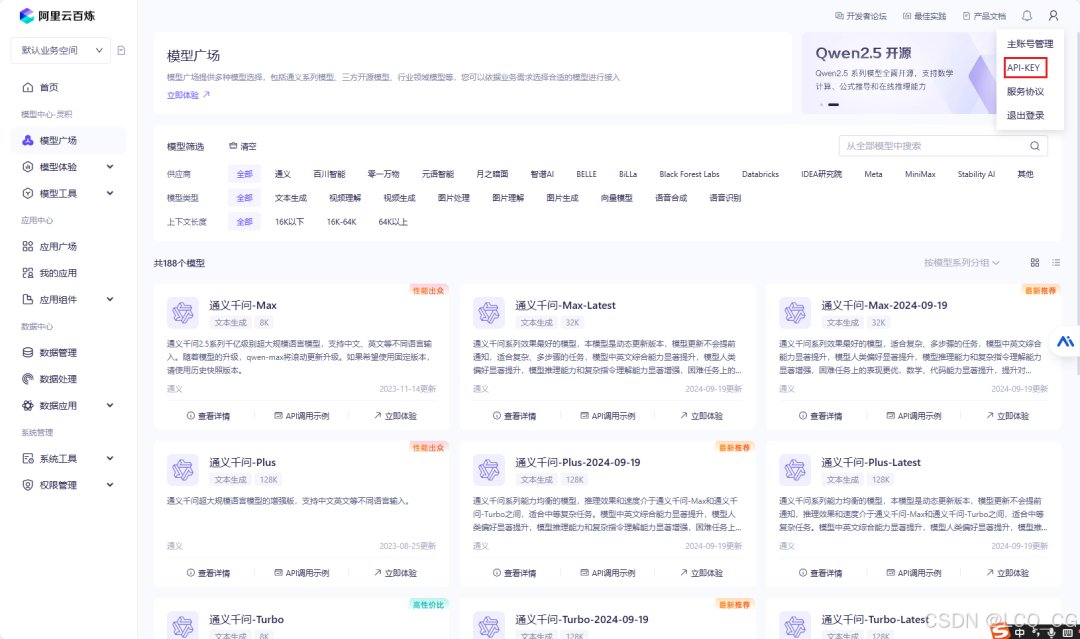This screenshot has width=1080, height=639.
Task: Filter provider by Stability AI
Action: point(976,174)
